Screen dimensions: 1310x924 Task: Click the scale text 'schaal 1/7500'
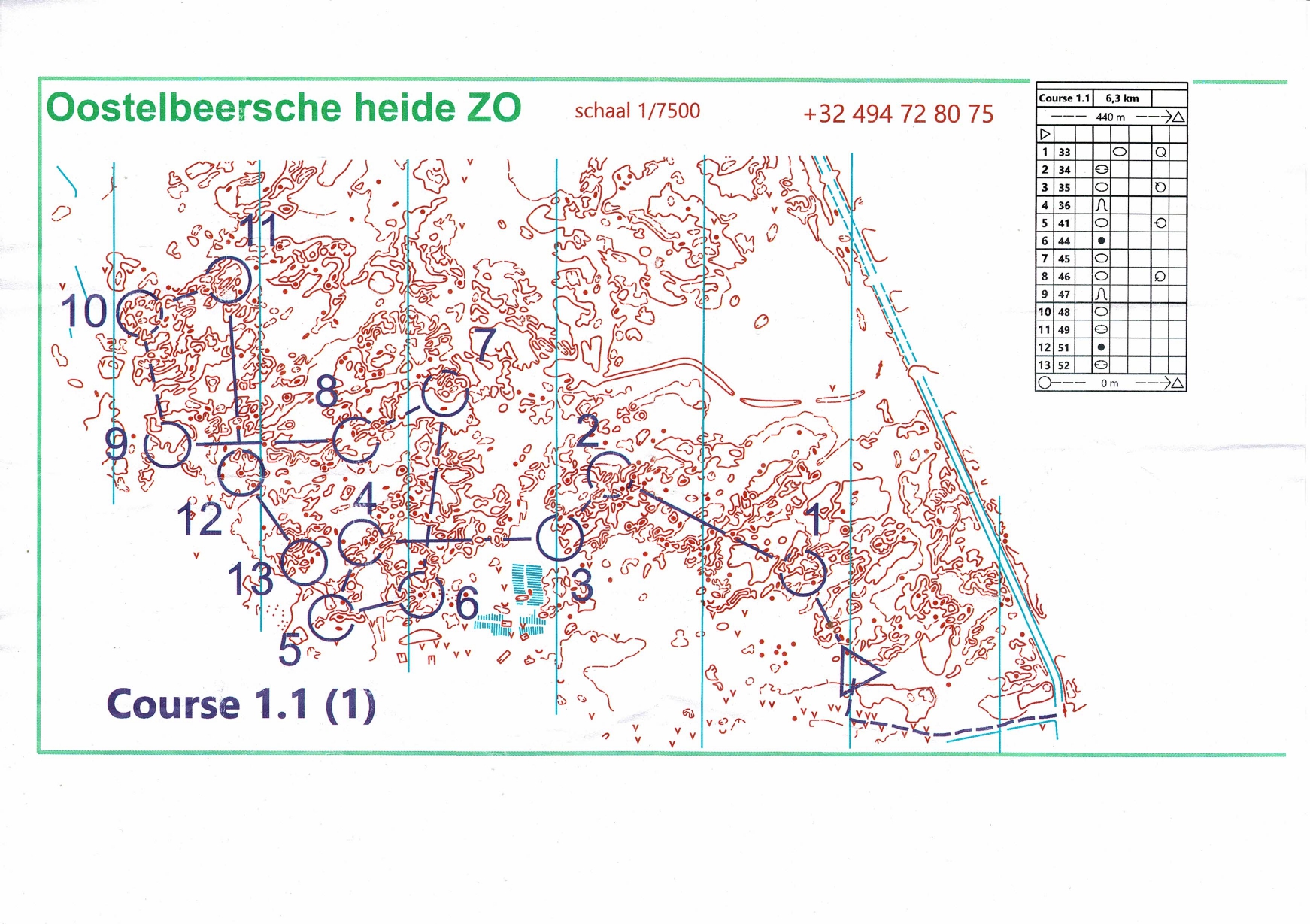coord(637,111)
